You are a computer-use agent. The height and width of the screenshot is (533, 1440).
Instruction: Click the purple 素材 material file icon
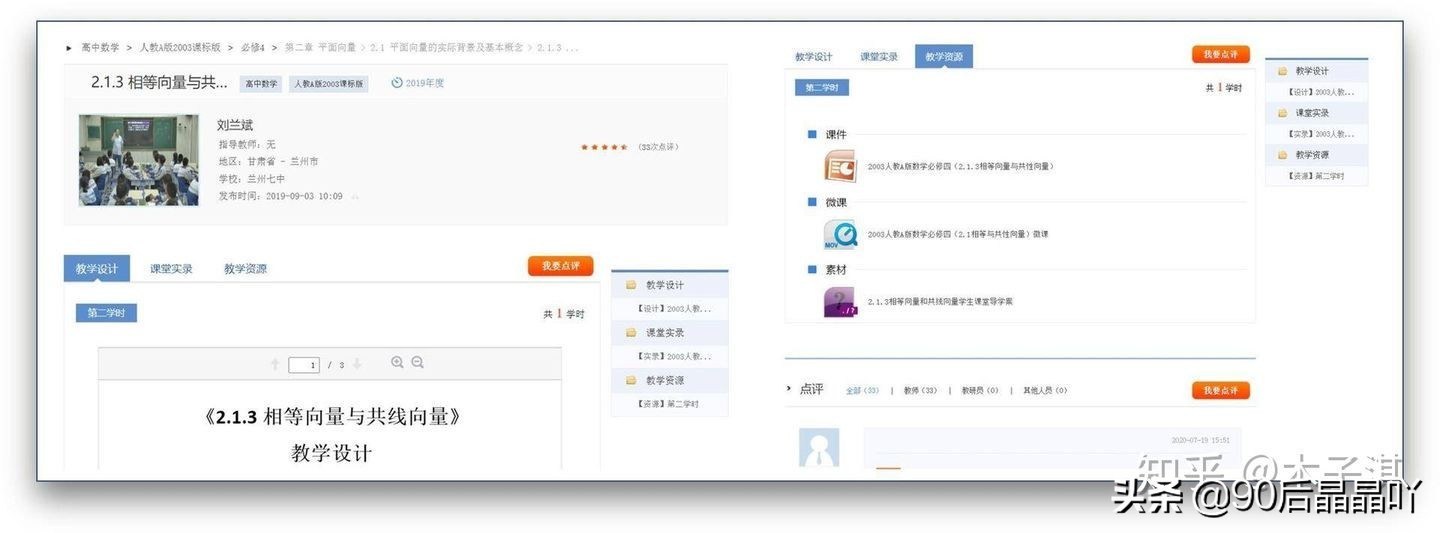[840, 301]
